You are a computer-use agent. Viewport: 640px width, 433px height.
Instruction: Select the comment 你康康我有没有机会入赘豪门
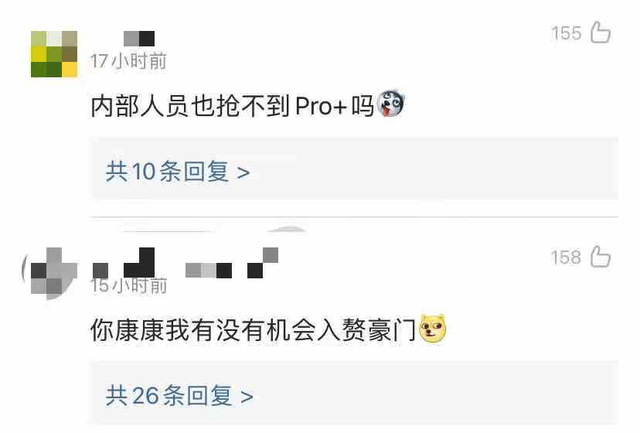(x=253, y=330)
